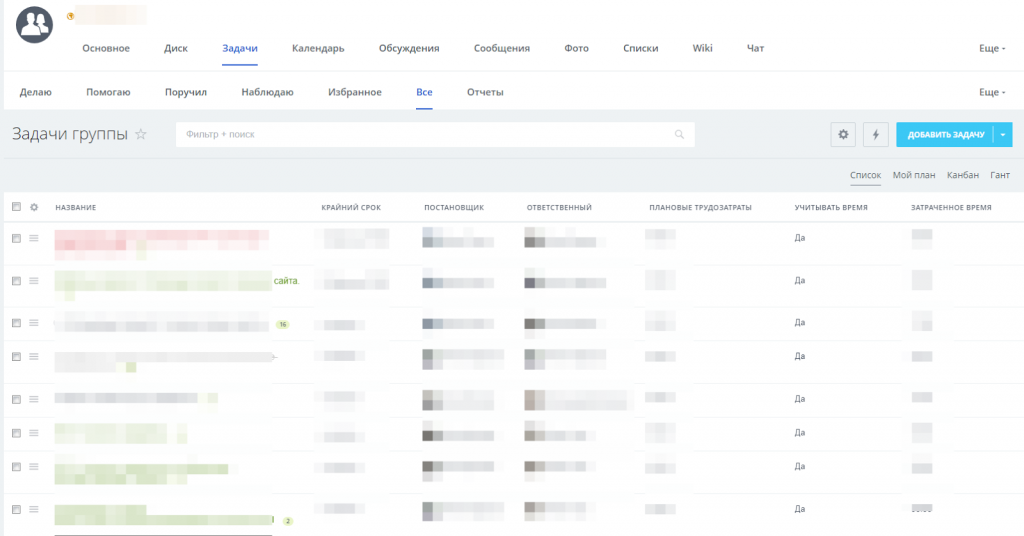Open the Чат tab
The image size is (1024, 536).
point(756,48)
